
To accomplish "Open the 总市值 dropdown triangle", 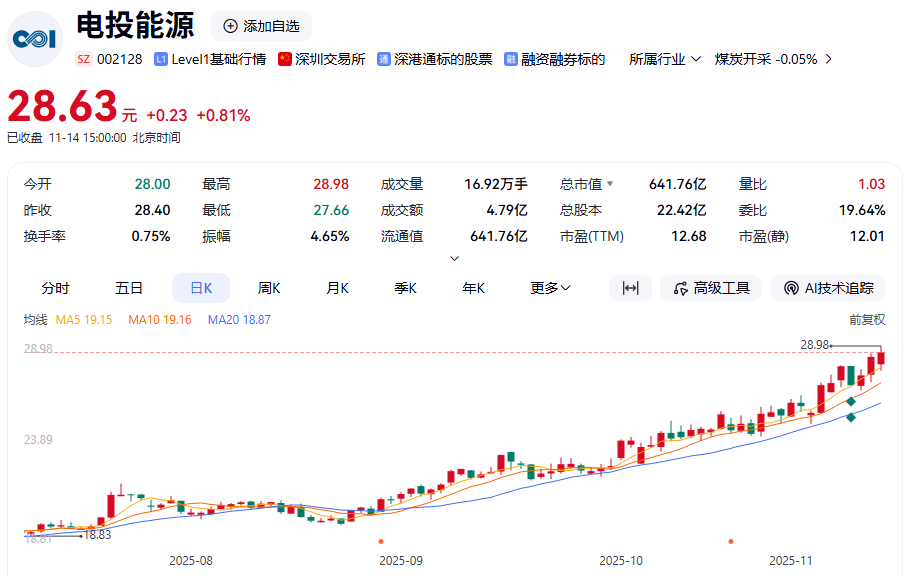I will coord(610,184).
